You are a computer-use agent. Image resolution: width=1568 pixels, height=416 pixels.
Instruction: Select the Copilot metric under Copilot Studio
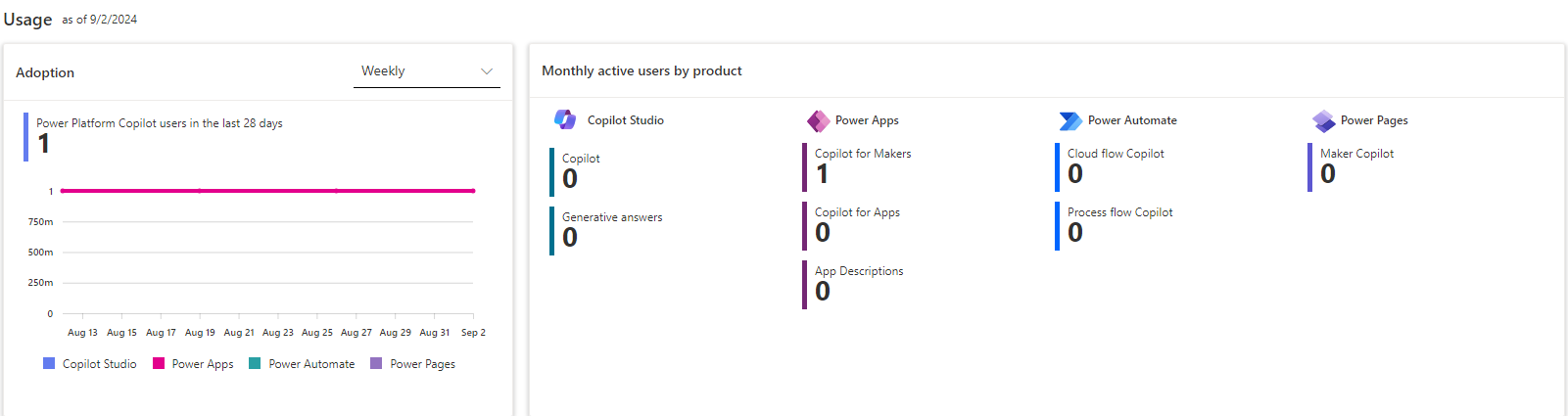tap(576, 172)
